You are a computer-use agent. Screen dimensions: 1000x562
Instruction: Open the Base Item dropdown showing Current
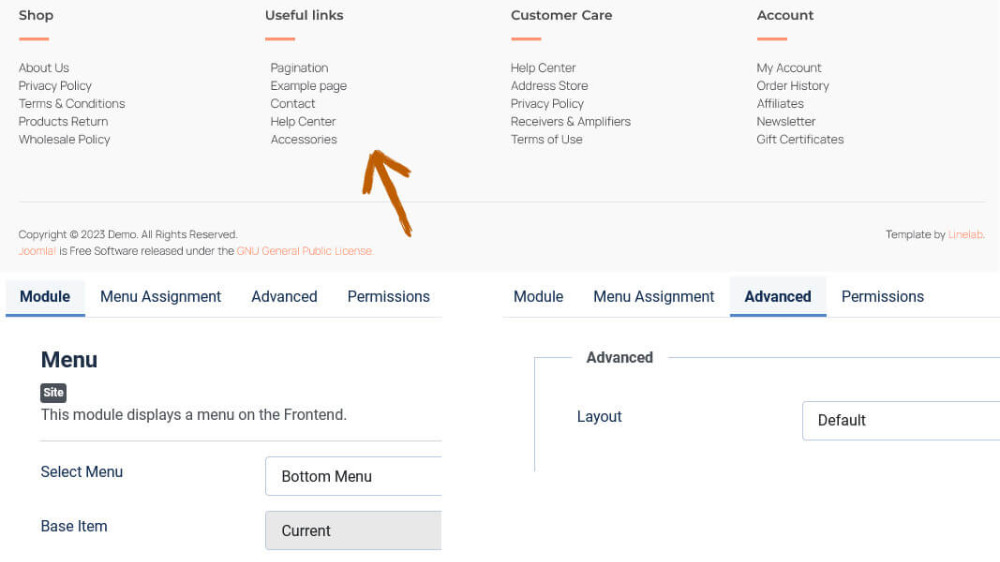point(353,531)
